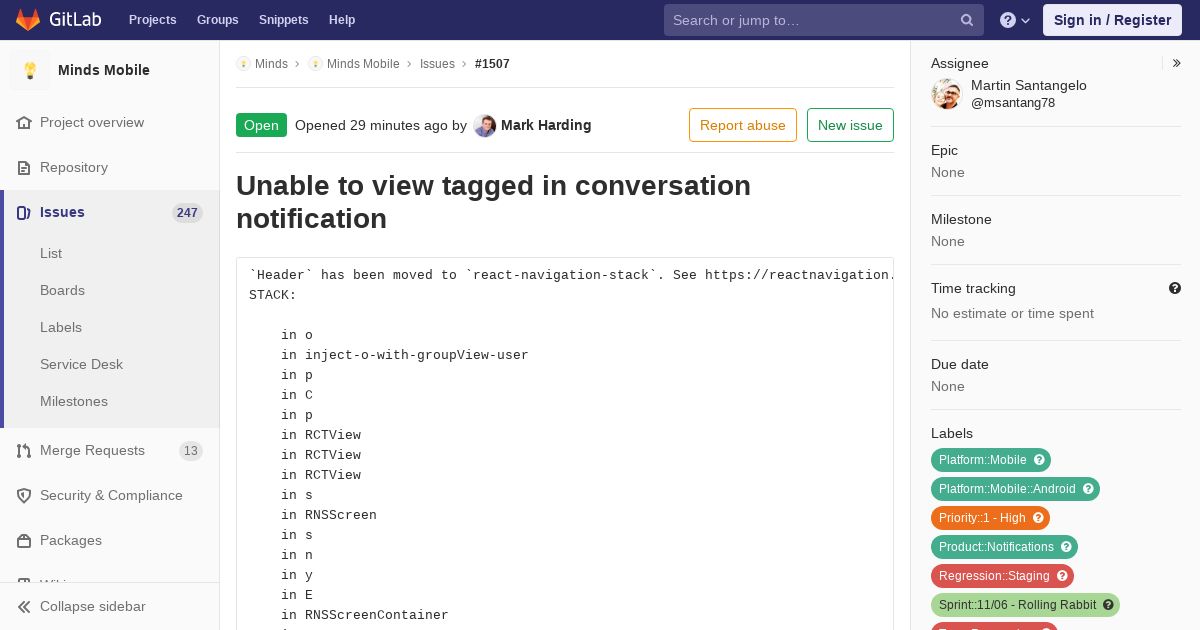The image size is (1200, 630).
Task: Click help icon on Sprint::11/06 label
Action: click(1108, 605)
